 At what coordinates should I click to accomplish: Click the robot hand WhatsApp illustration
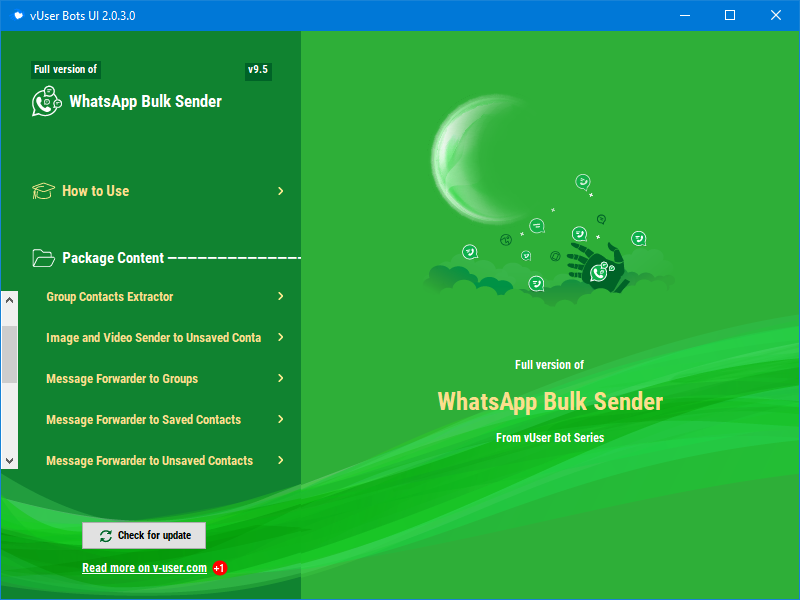(x=598, y=268)
